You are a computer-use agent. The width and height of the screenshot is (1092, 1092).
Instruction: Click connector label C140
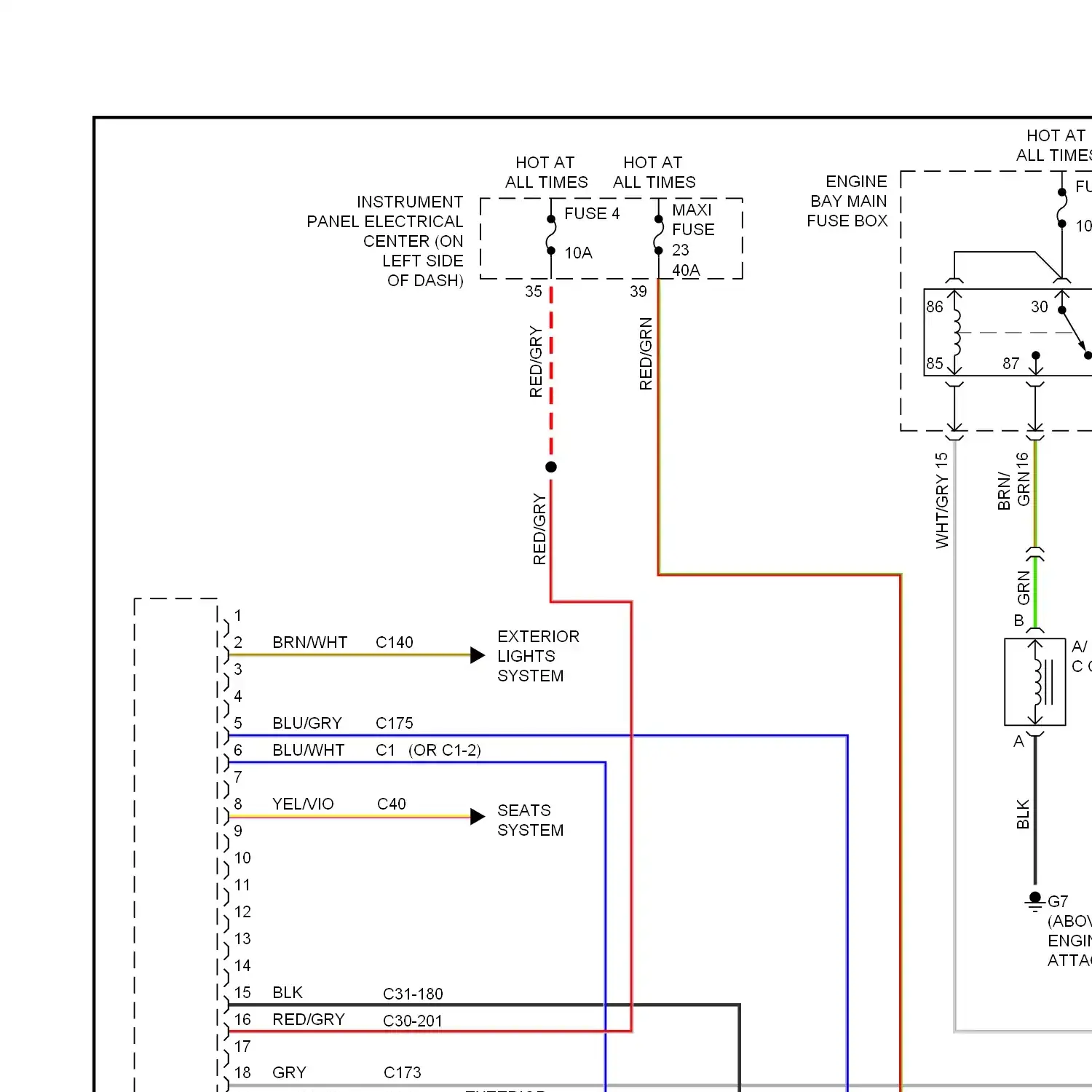point(395,642)
